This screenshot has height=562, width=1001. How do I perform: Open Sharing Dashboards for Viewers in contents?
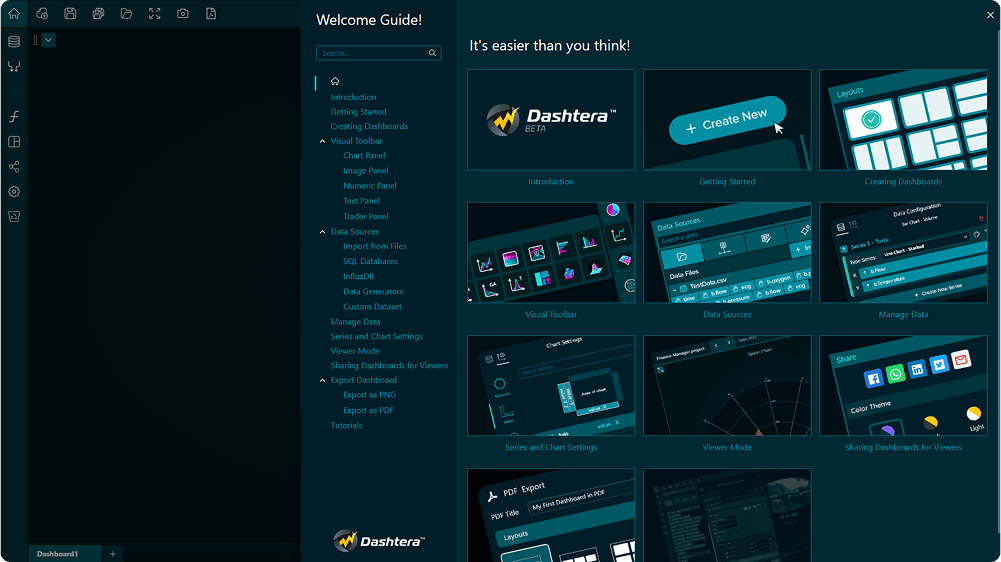389,365
